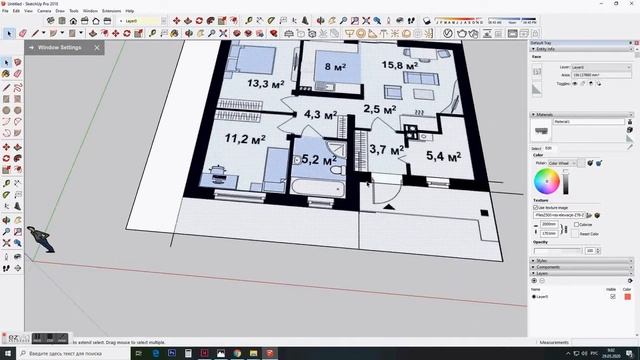Select the Freehand tool in the side palette
This screenshot has width=640, height=360.
tap(18, 88)
